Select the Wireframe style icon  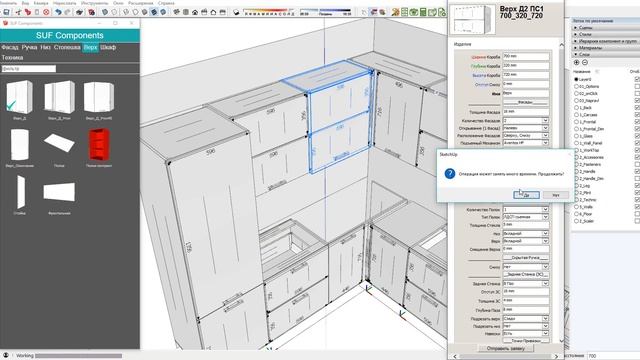(x=126, y=12)
